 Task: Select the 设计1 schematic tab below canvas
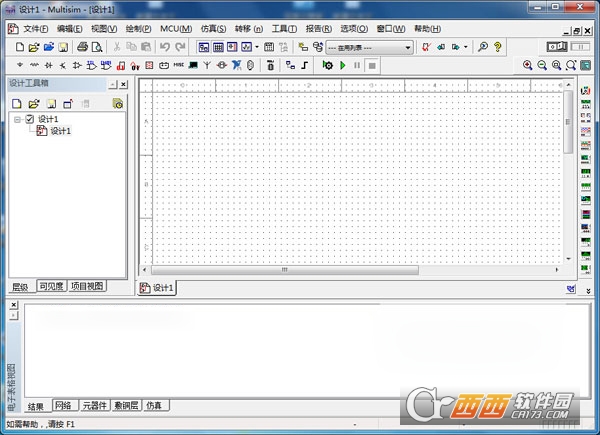(x=157, y=288)
